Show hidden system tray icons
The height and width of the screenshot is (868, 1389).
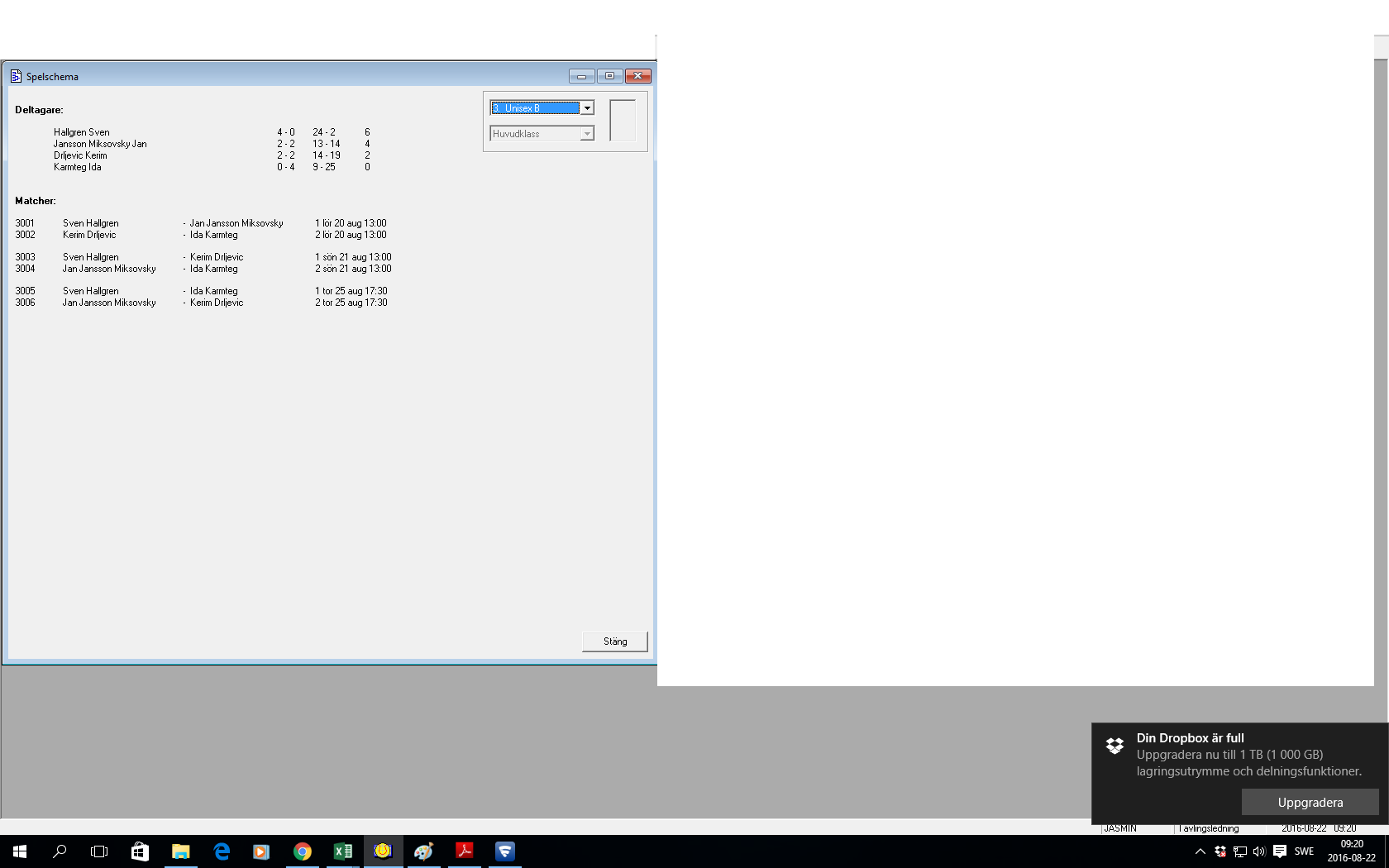[x=1200, y=851]
